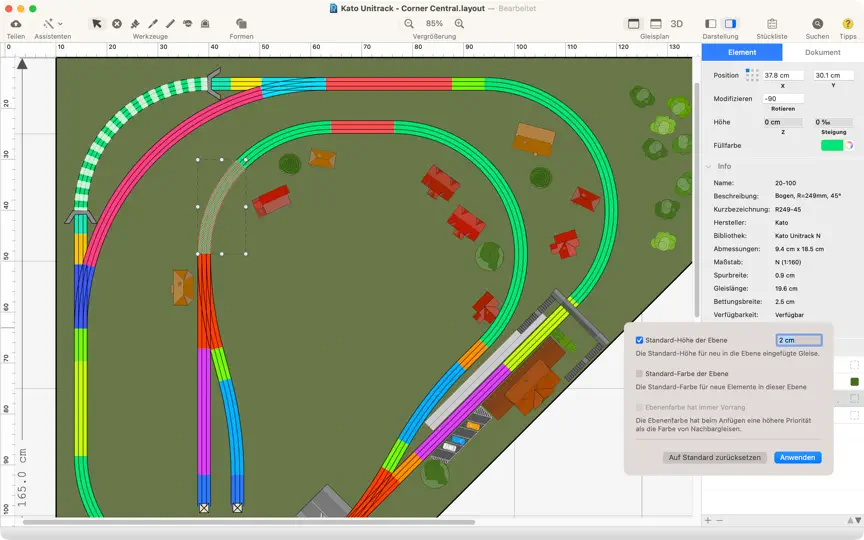Click the Bibliothek value Kato Unitrack N
This screenshot has height=540, width=864.
point(795,236)
